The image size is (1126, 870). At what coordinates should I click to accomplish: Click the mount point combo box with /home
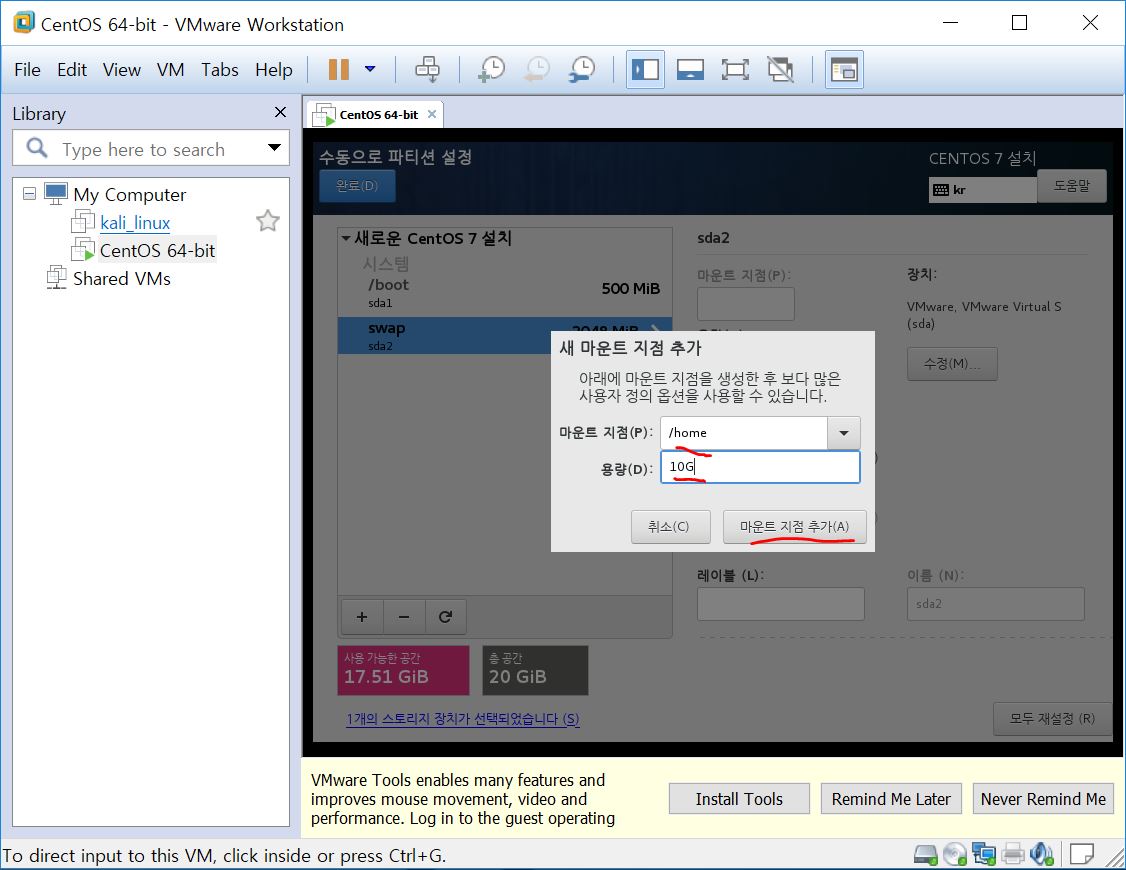tap(744, 433)
